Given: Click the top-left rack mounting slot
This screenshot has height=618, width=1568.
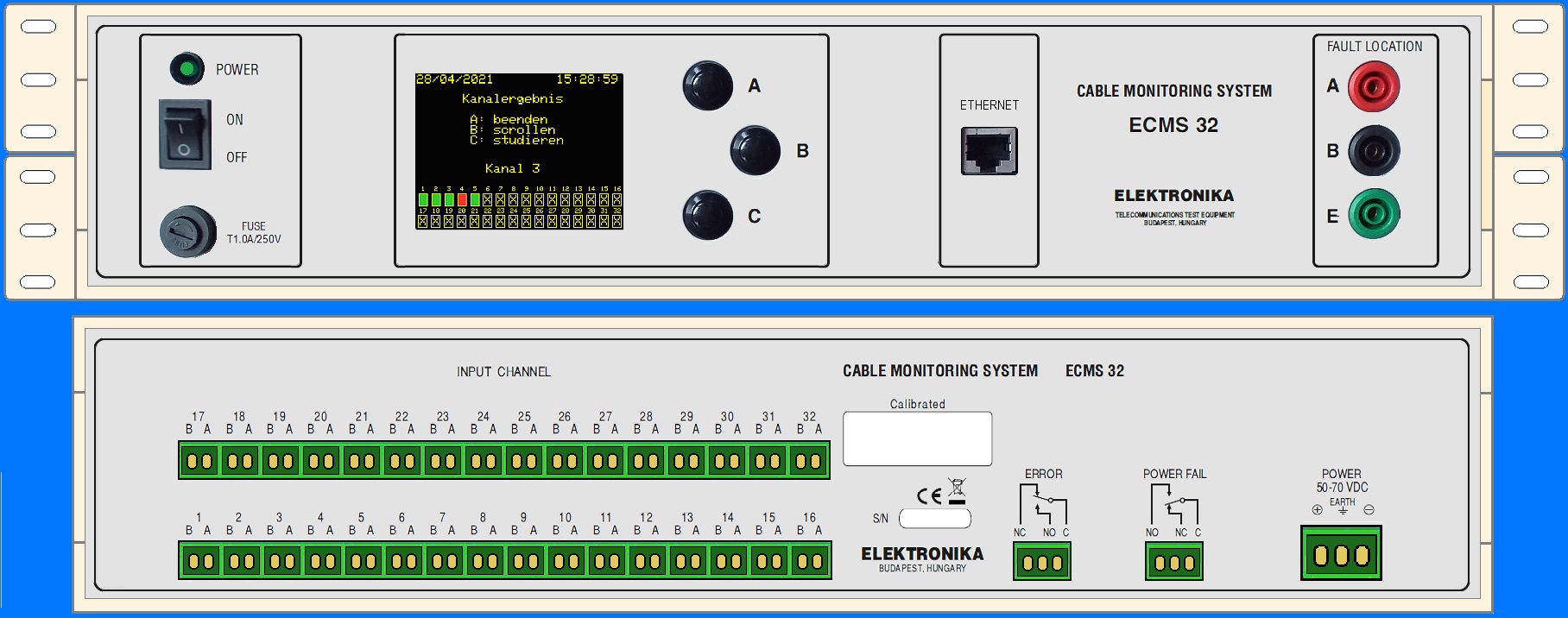Looking at the screenshot, I should point(38,27).
